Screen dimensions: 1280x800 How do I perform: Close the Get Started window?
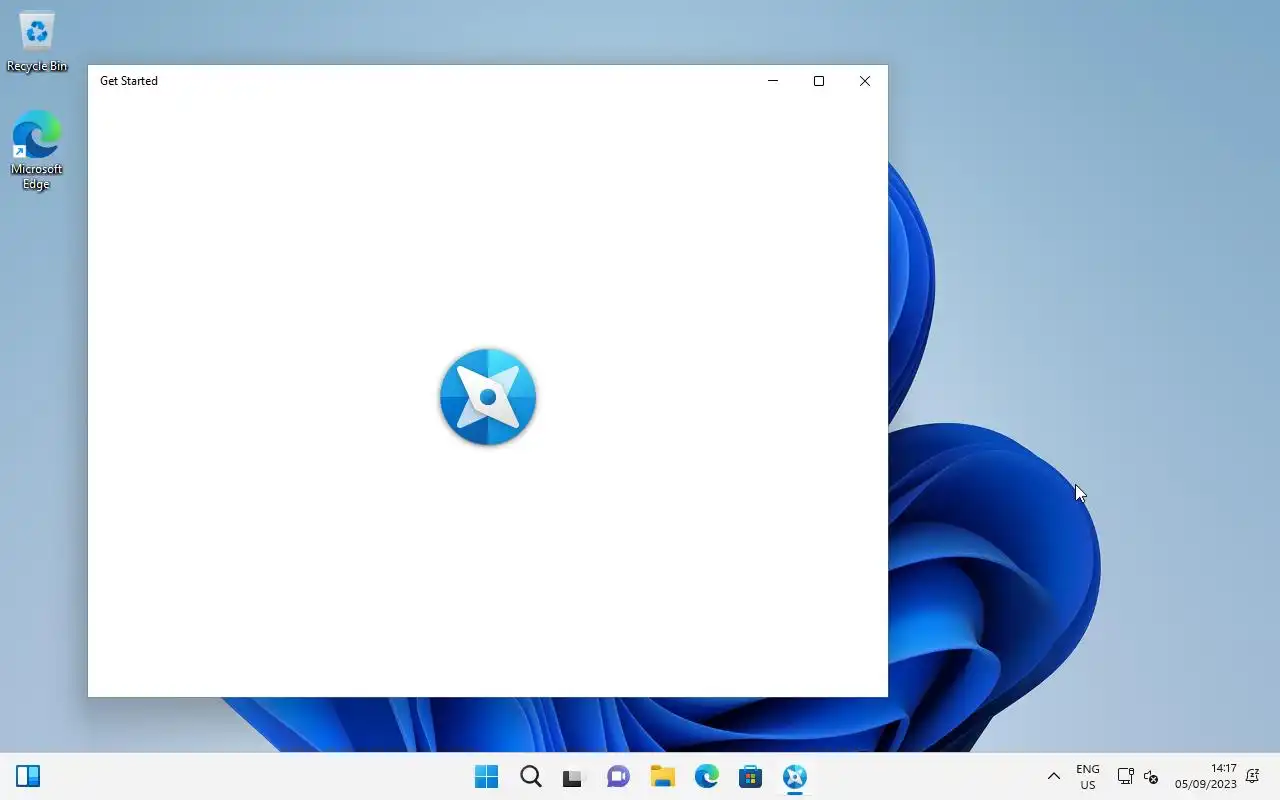[x=865, y=81]
